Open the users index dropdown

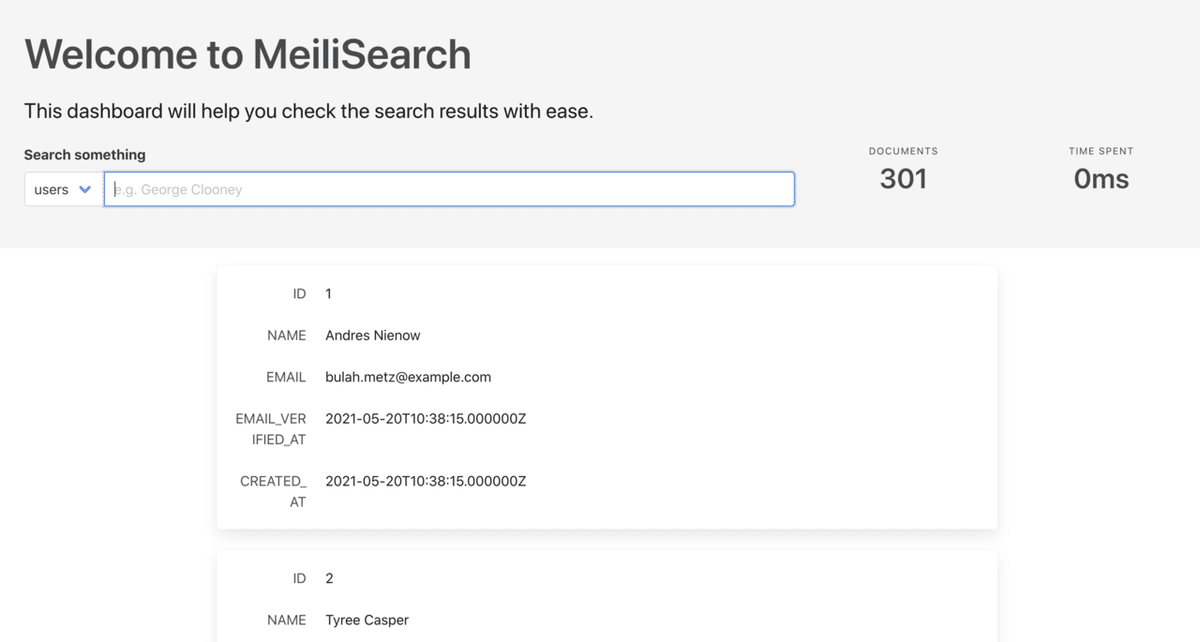click(x=62, y=190)
